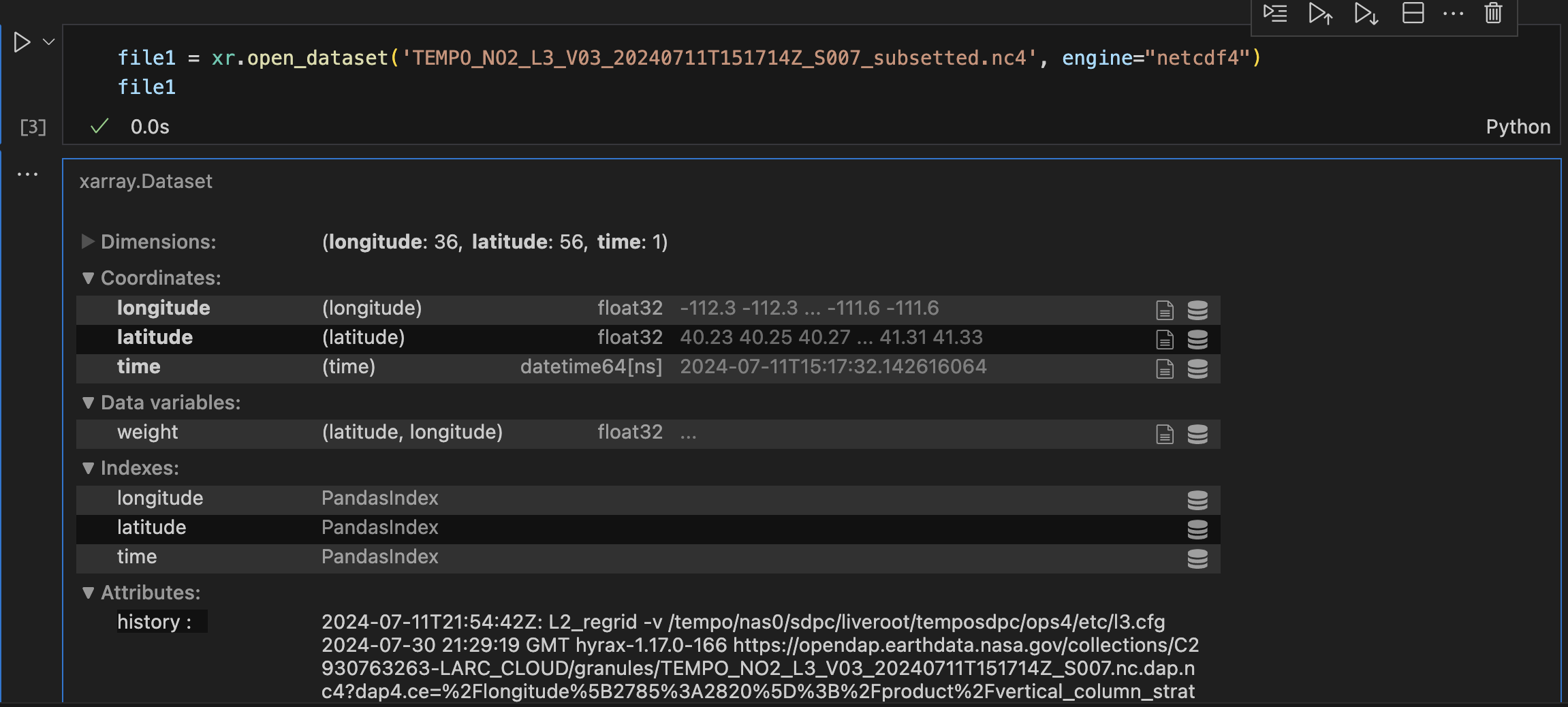Execute above cells icon
The width and height of the screenshot is (1568, 707).
[1320, 14]
